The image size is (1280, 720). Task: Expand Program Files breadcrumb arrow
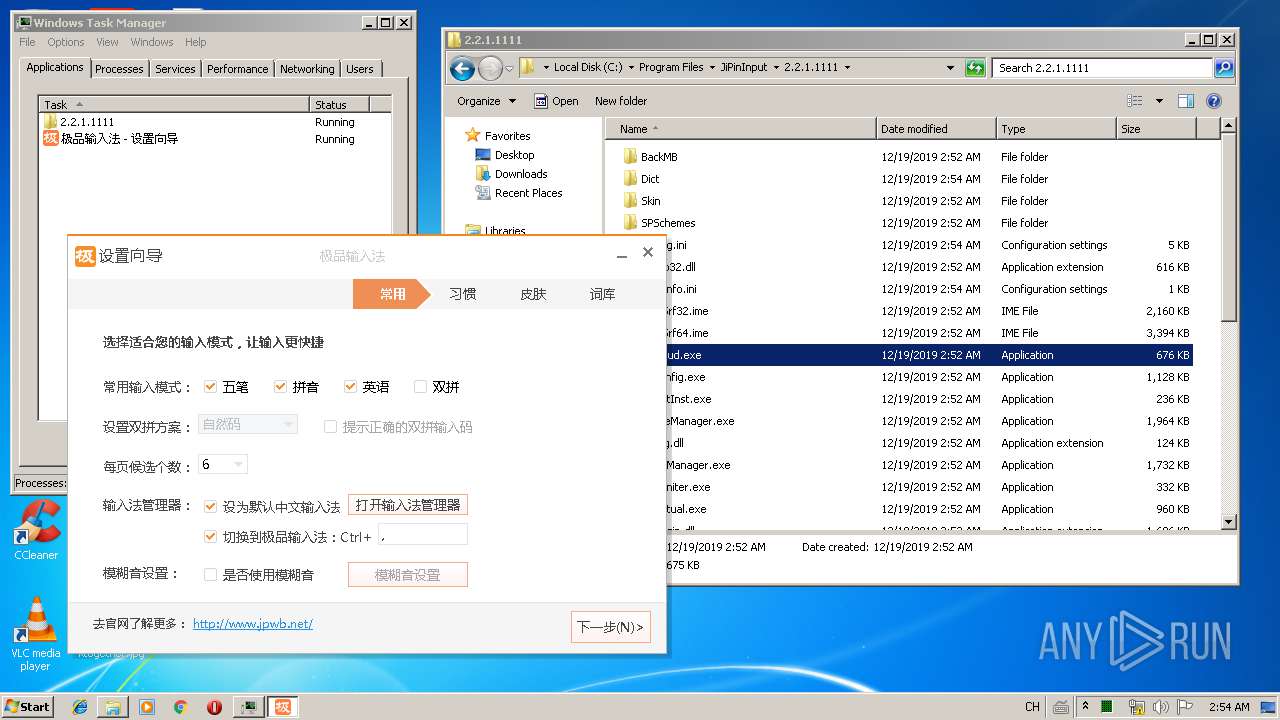click(713, 68)
